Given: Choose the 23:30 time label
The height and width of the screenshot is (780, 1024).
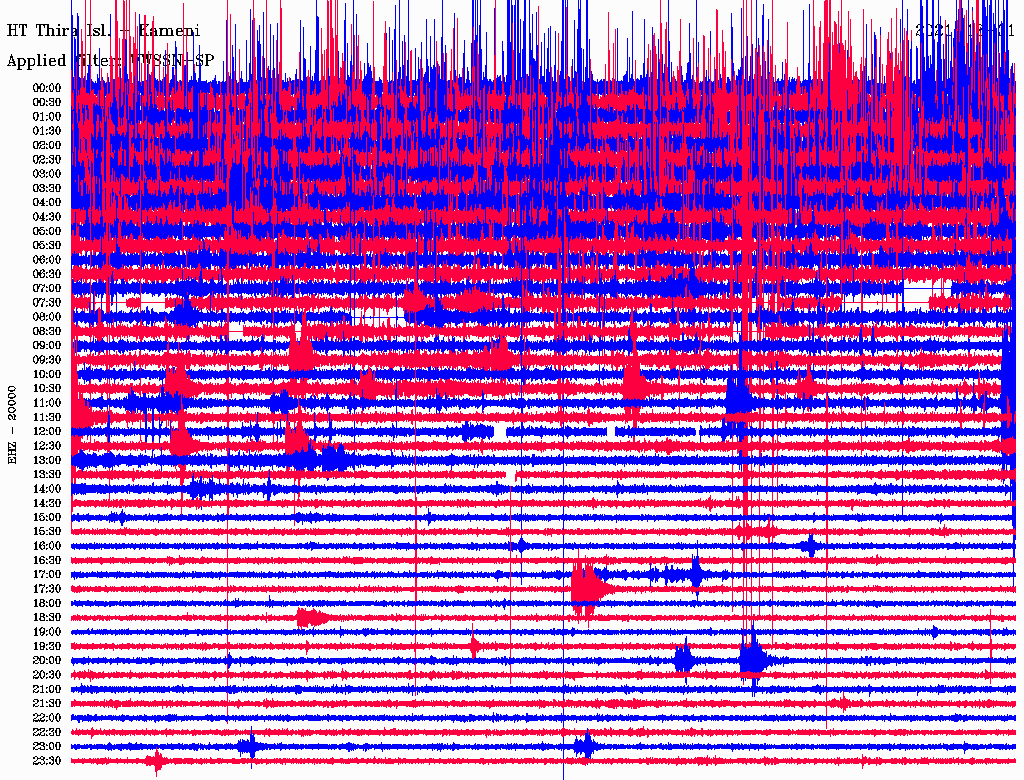Looking at the screenshot, I should coord(47,761).
